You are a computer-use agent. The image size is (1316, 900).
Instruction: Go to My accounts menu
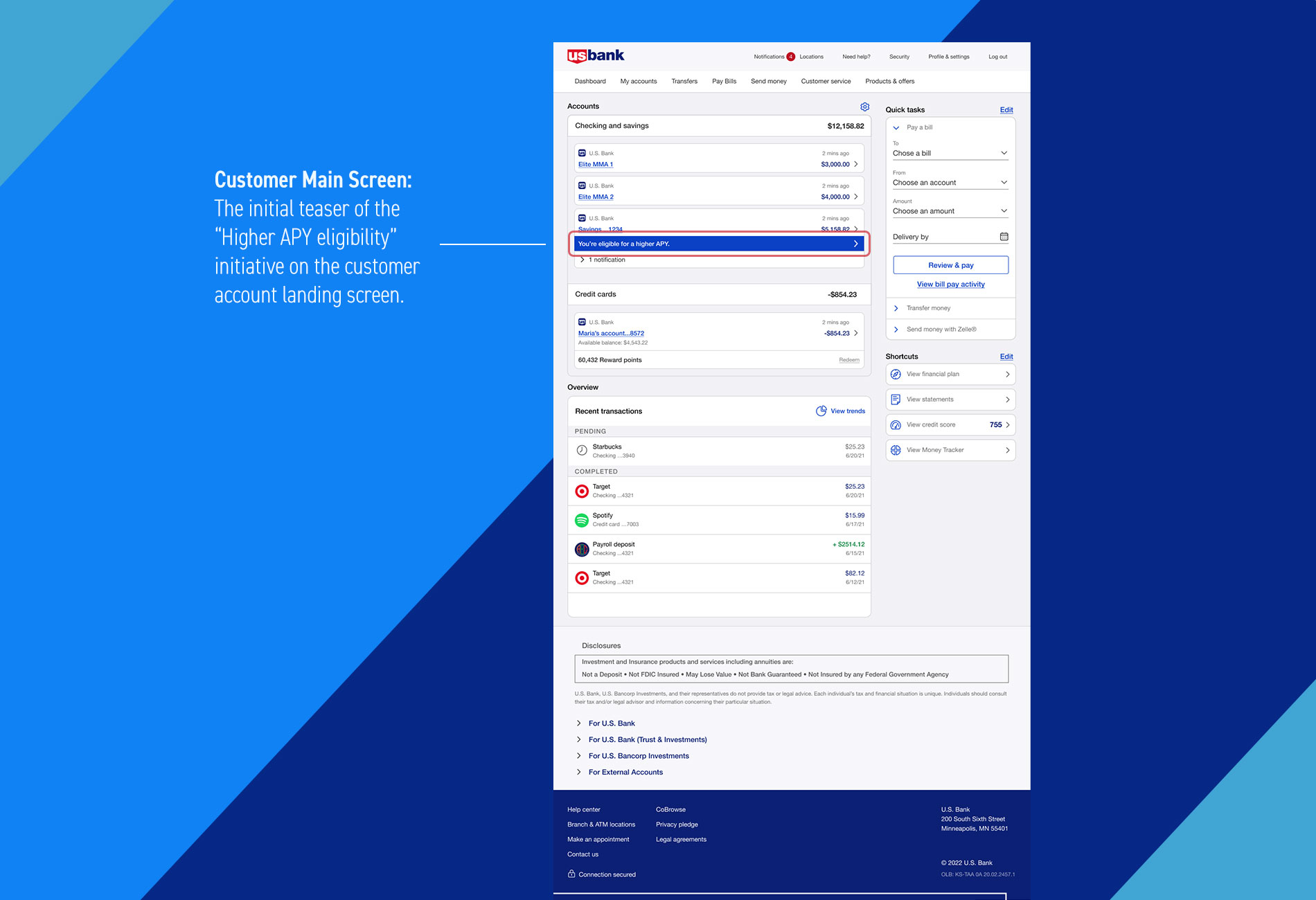639,82
